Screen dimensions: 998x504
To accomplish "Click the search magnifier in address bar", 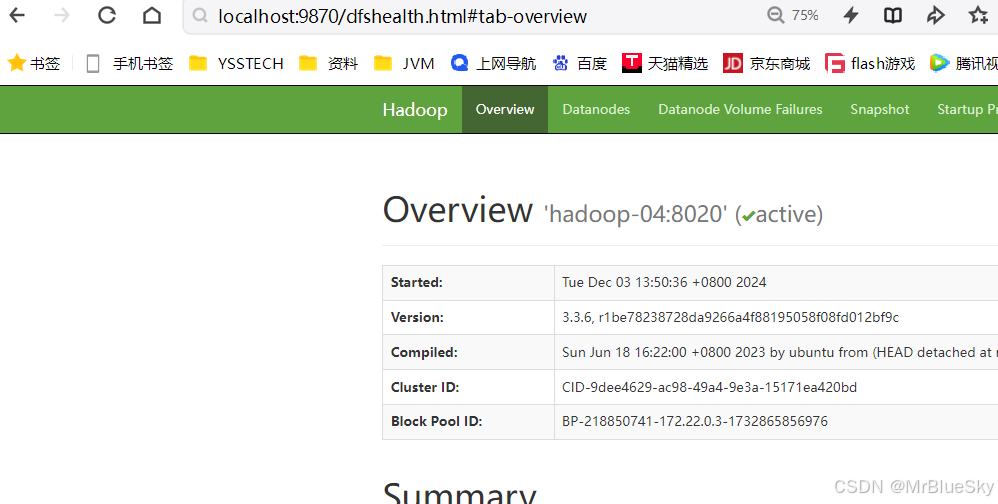I will (200, 15).
